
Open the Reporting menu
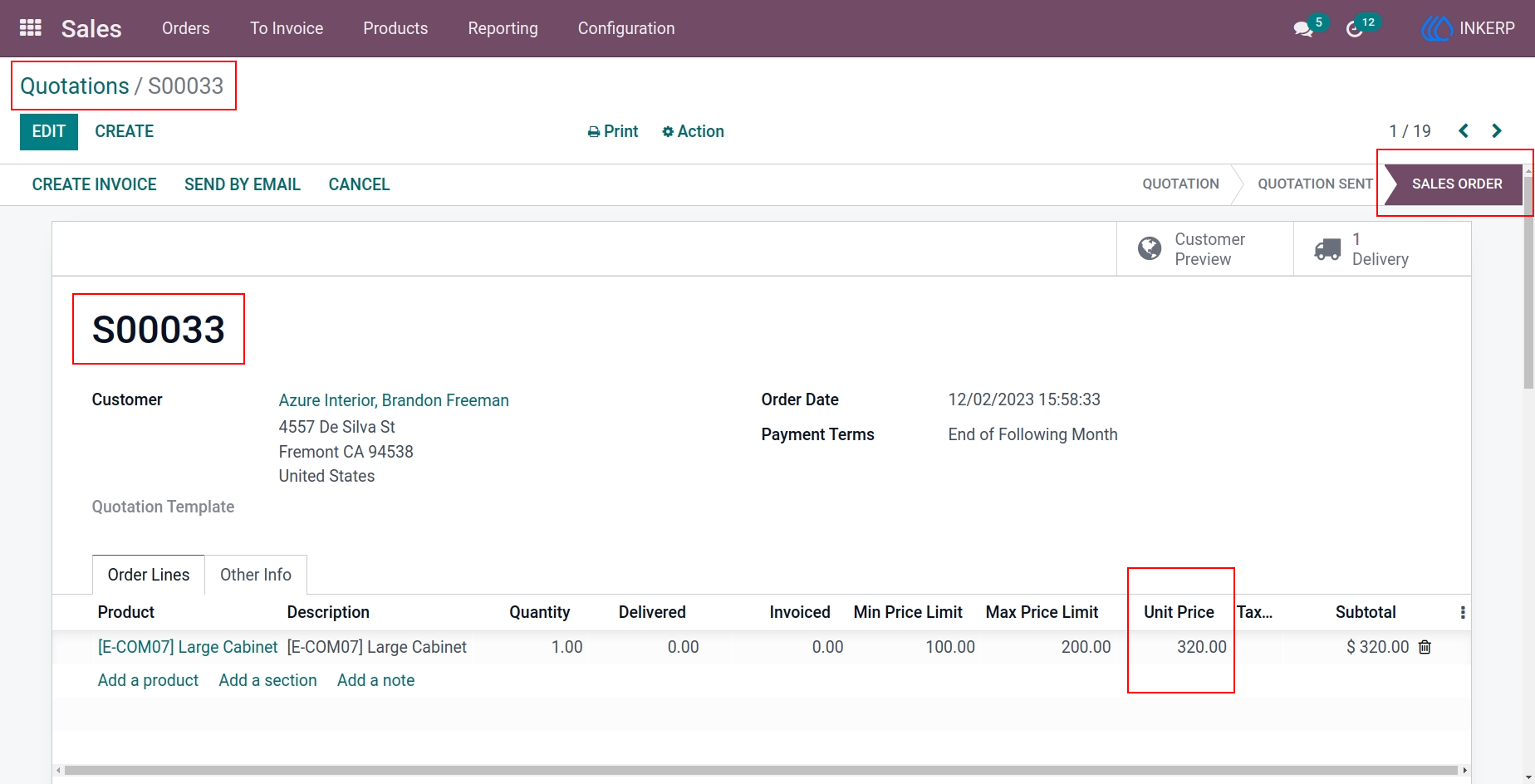point(503,28)
